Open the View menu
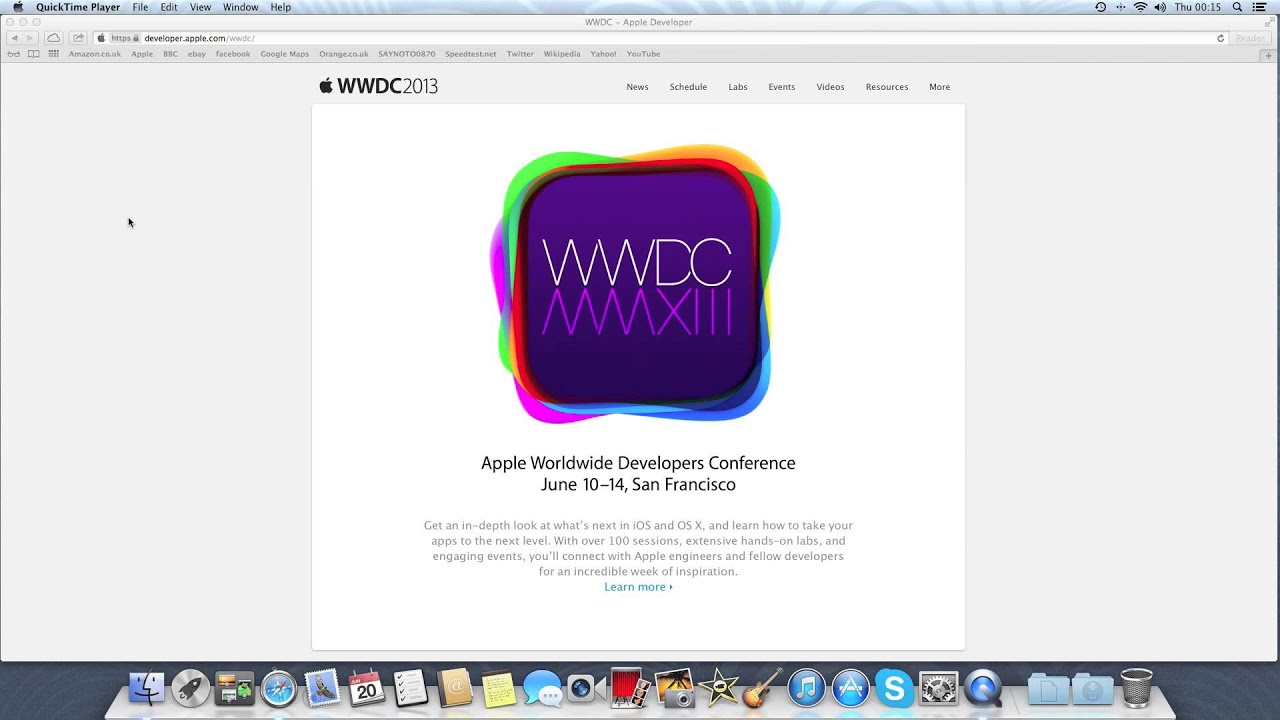 200,7
